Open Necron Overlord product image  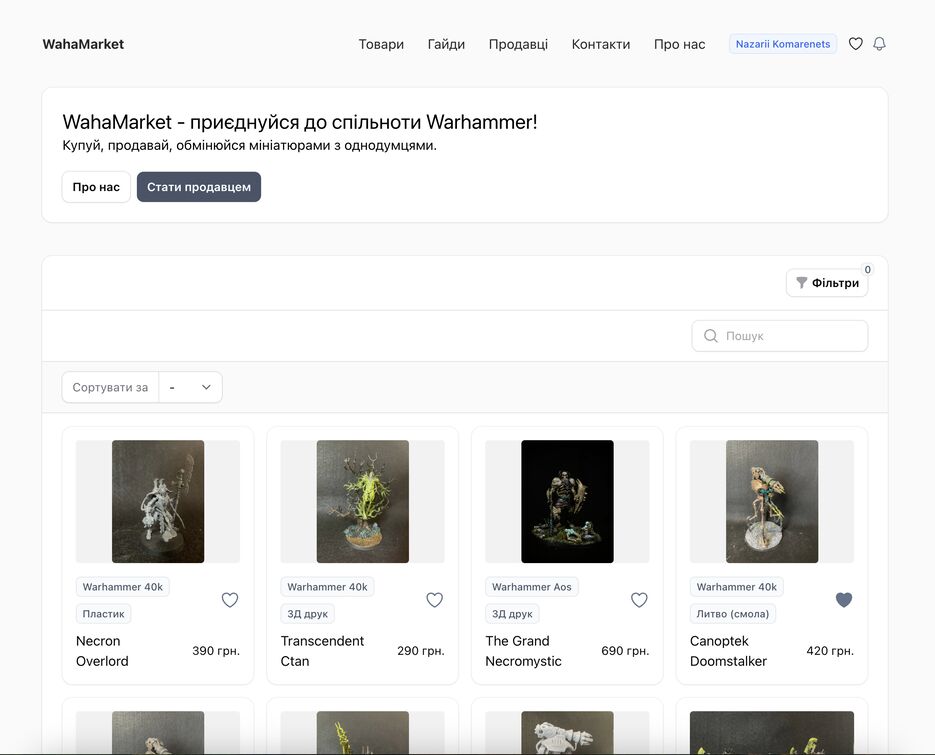pyautogui.click(x=158, y=502)
